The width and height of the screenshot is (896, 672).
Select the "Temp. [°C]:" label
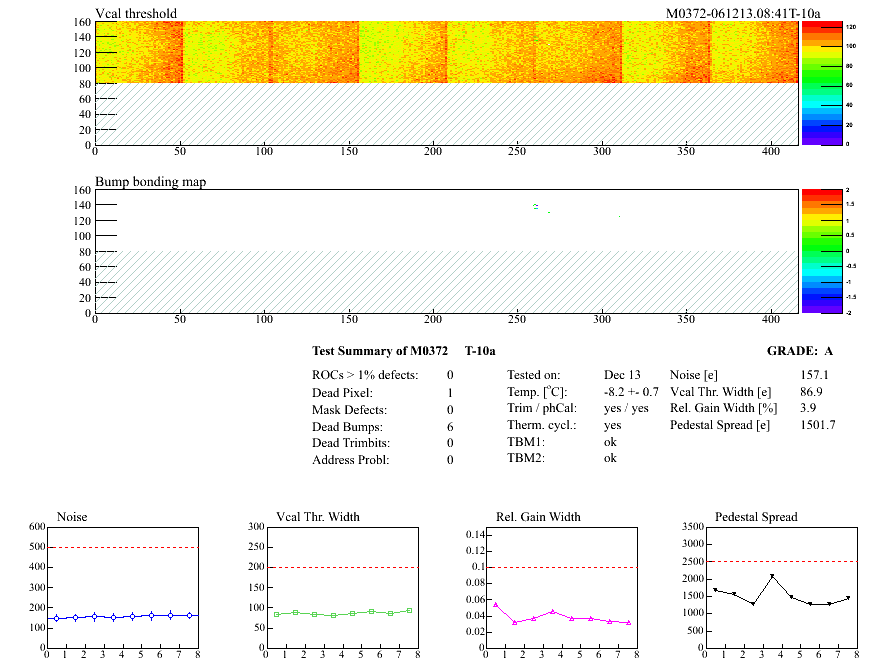point(537,392)
